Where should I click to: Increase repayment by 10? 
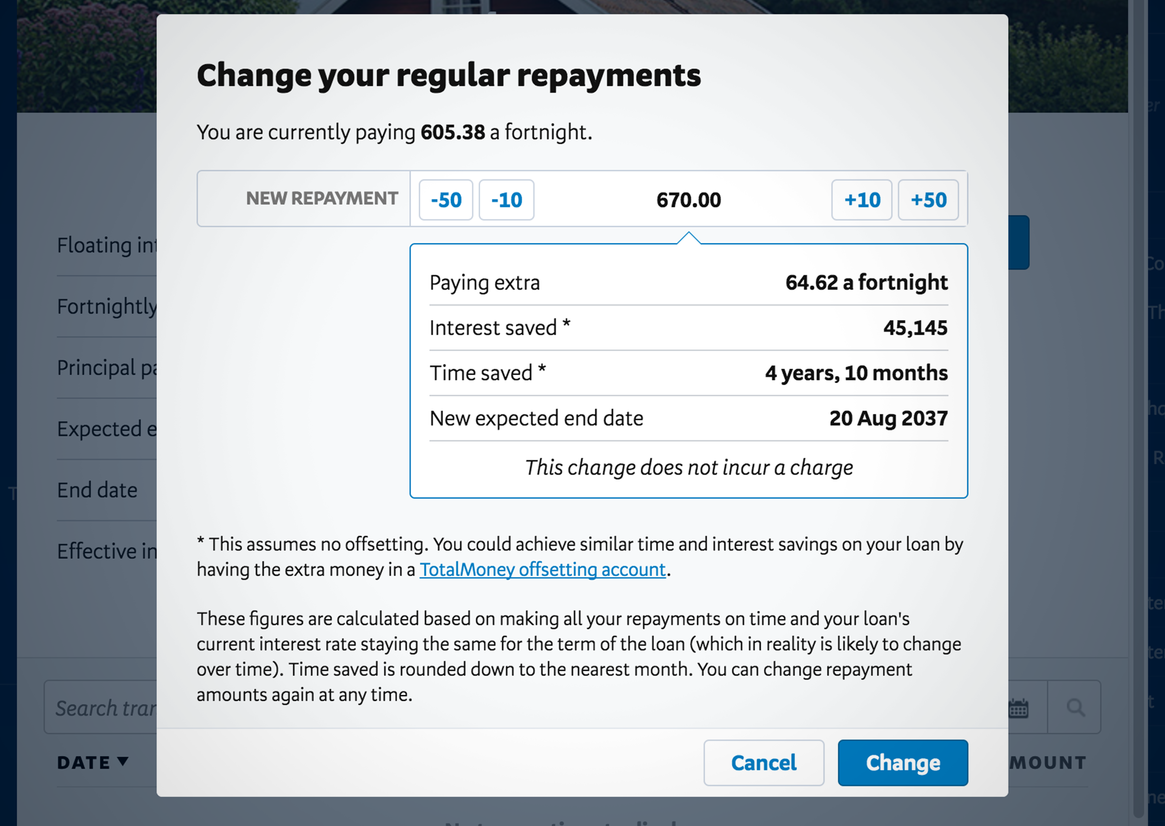862,200
